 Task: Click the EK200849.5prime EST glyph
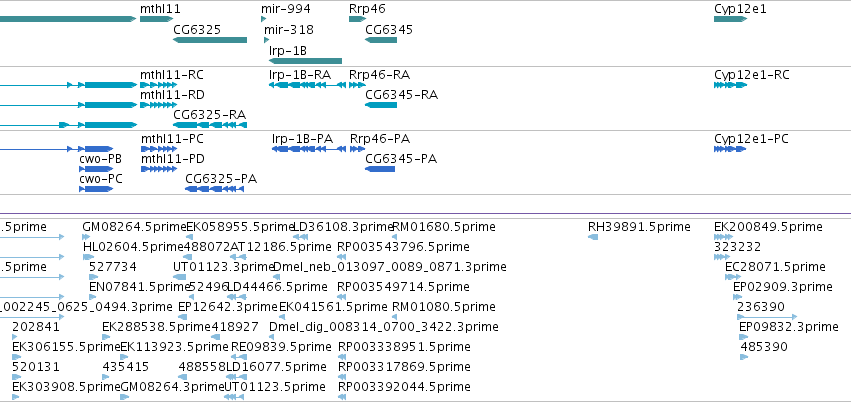coord(723,237)
